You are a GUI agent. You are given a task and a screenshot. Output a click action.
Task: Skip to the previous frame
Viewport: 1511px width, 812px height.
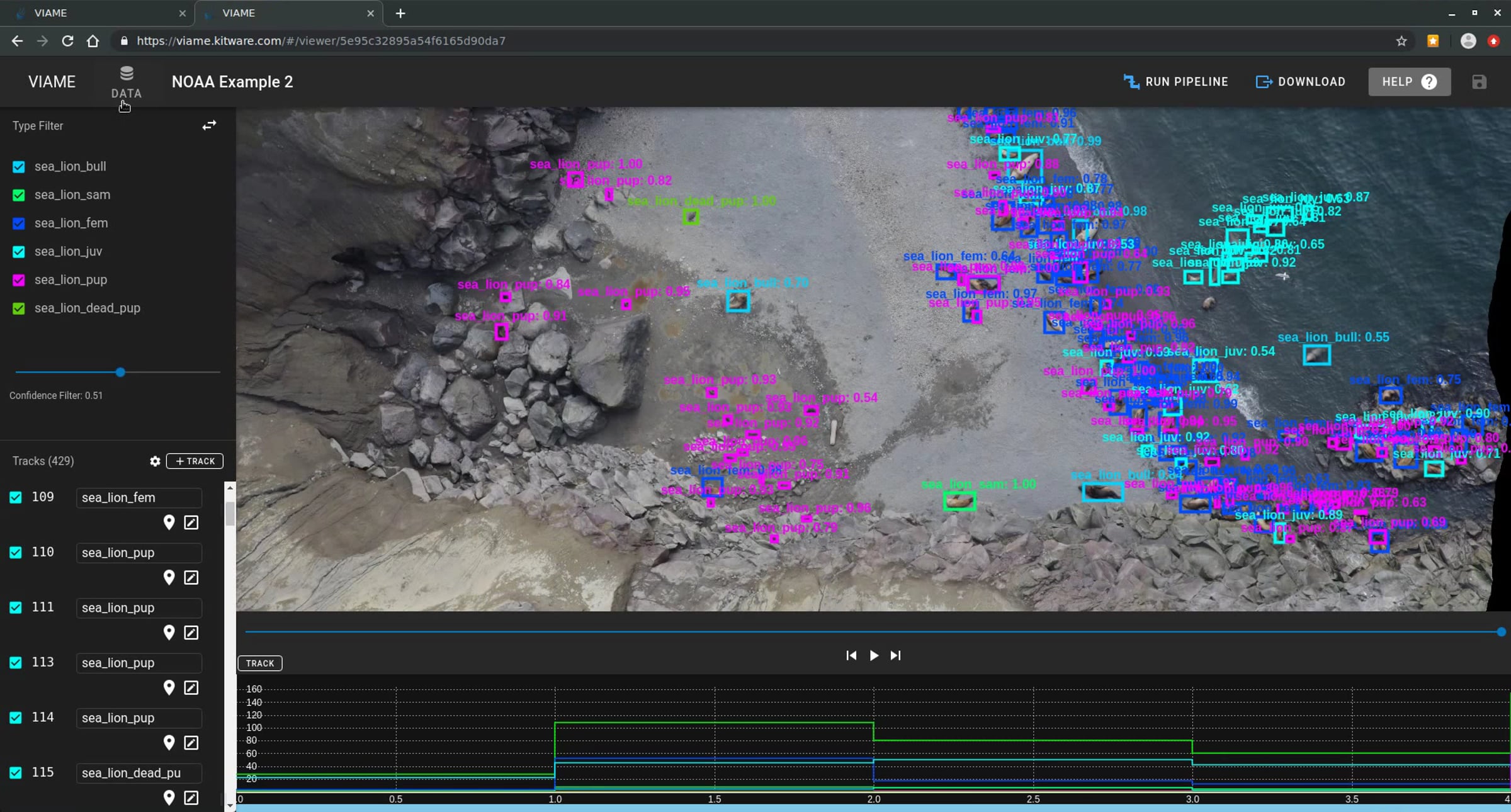coord(851,655)
